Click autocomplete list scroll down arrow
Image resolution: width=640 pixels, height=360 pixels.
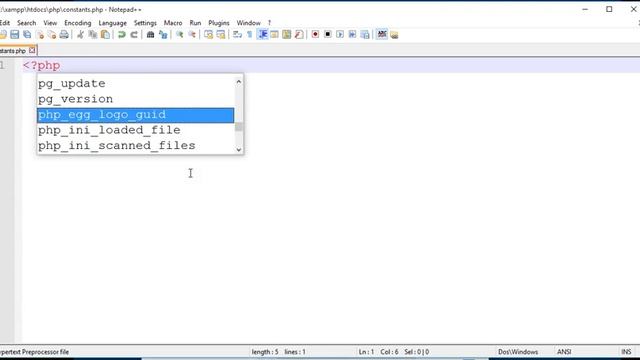click(x=239, y=149)
